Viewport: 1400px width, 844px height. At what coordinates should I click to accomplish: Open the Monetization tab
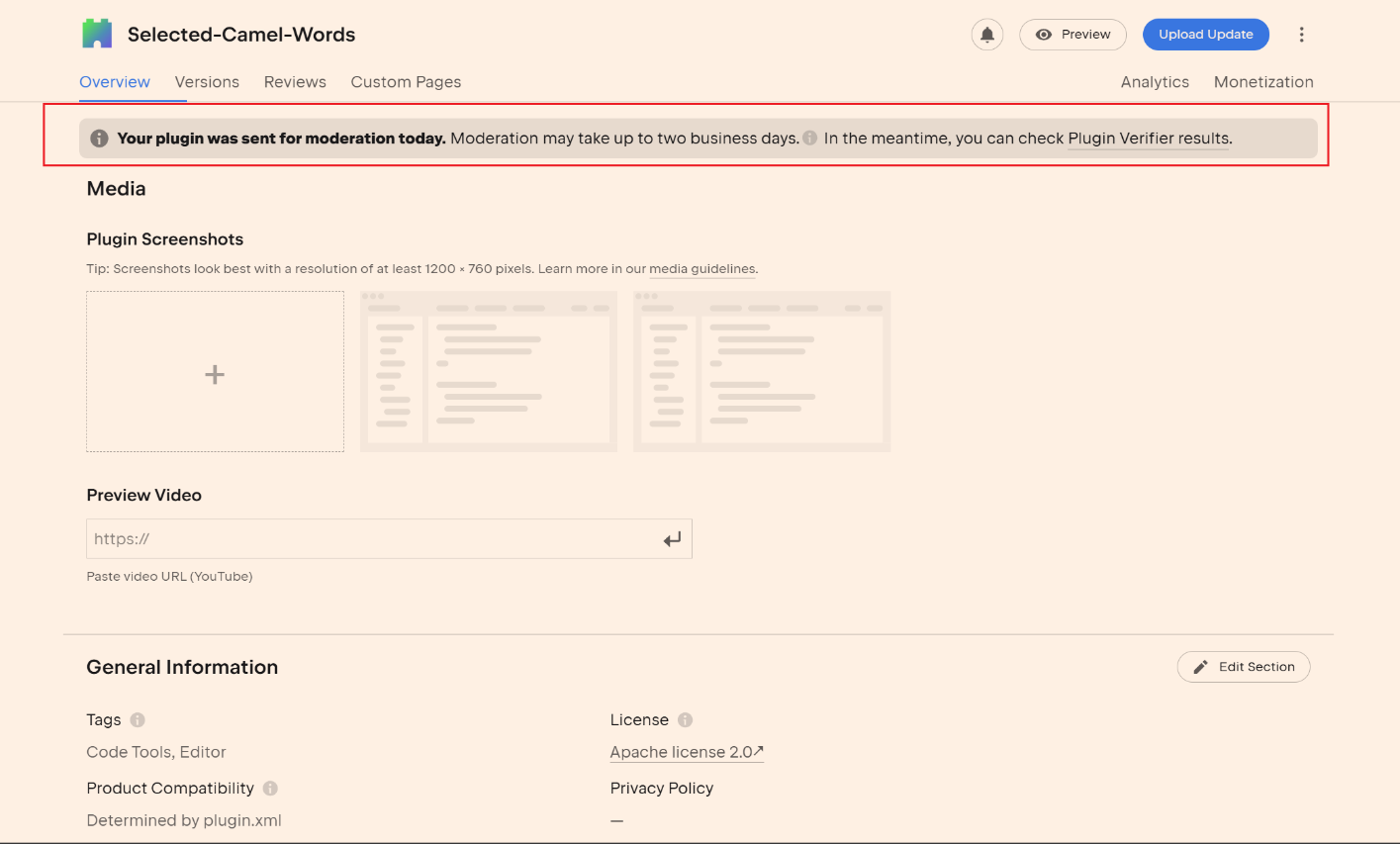tap(1263, 82)
